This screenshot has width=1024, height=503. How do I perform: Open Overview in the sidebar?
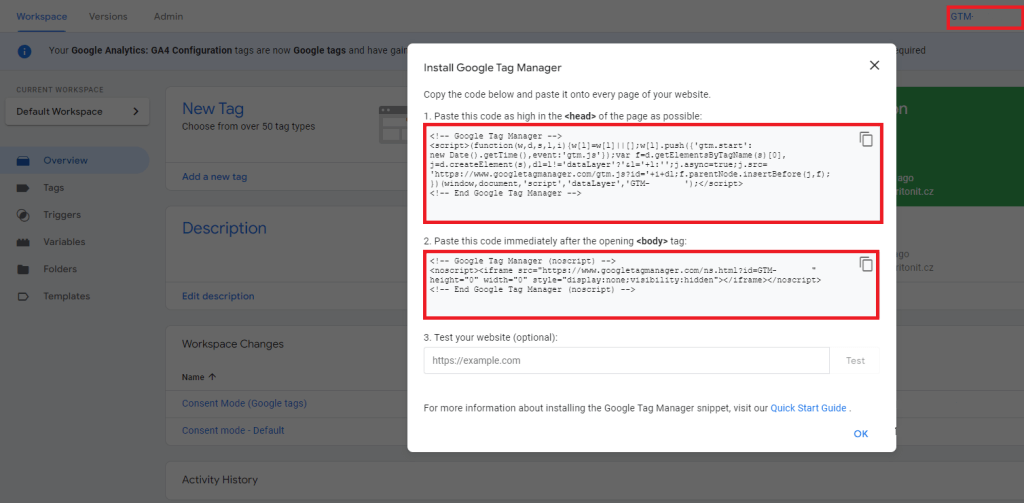pos(74,161)
